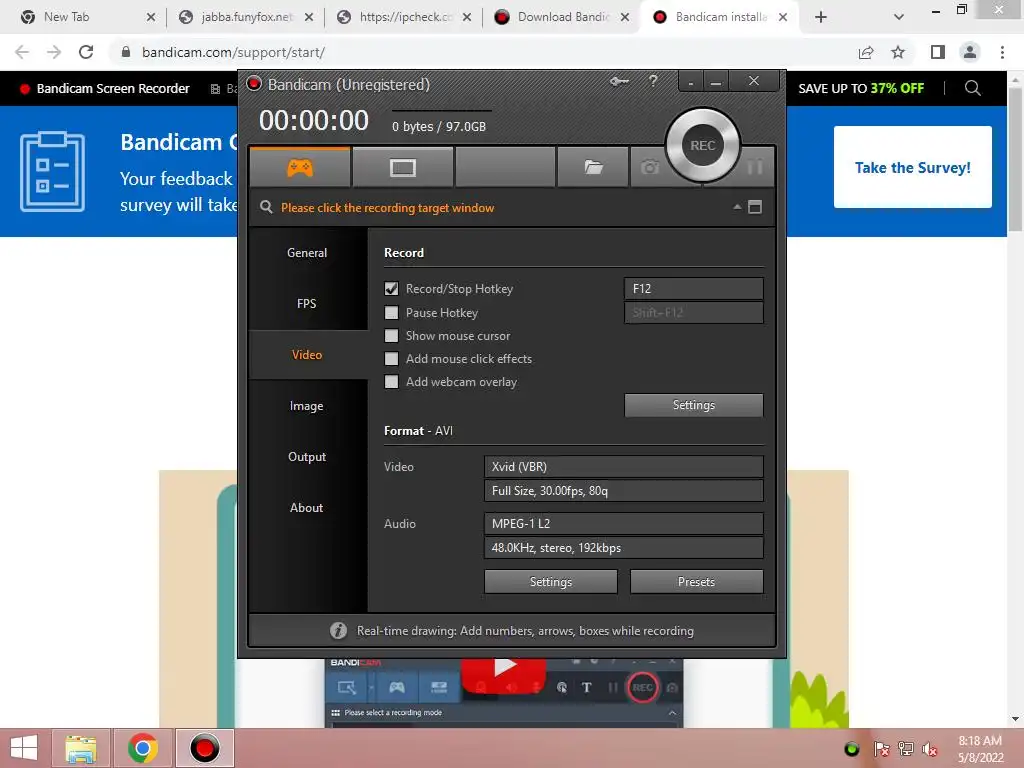Enable the Show mouse cursor checkbox
Viewport: 1024px width, 768px height.
tap(391, 336)
